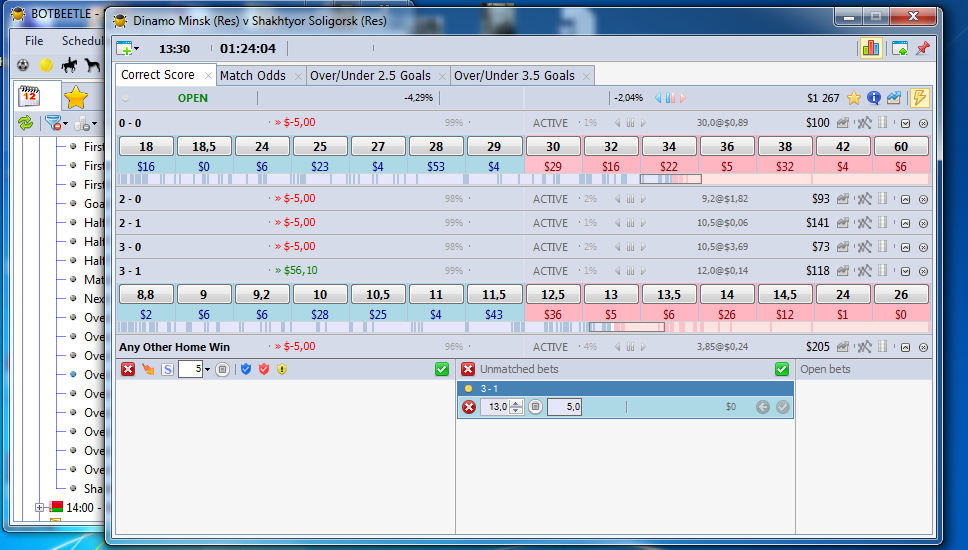
Task: Click the red shield icon
Action: 264,369
